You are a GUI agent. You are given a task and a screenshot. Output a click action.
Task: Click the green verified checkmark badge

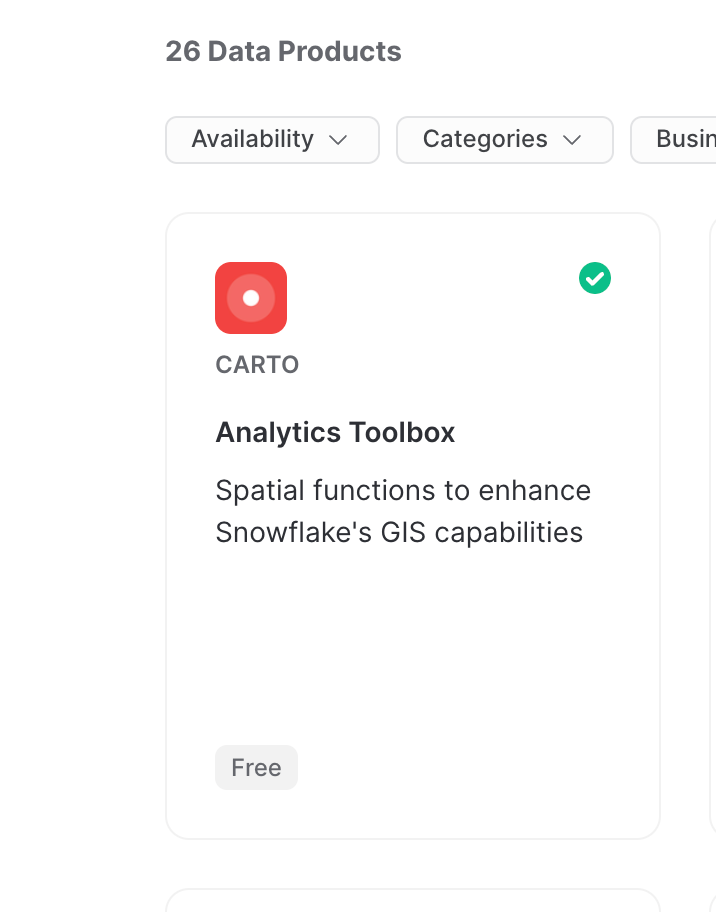[595, 278]
